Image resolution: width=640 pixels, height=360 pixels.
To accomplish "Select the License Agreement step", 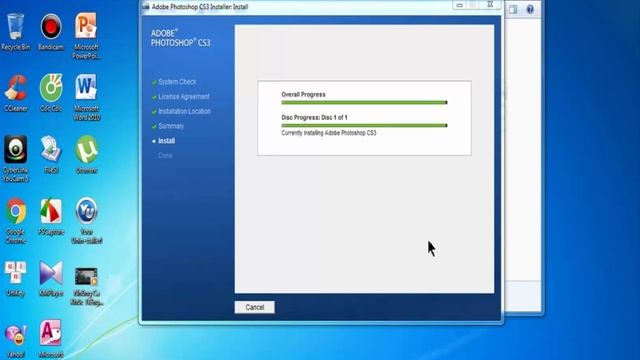I will coord(184,97).
